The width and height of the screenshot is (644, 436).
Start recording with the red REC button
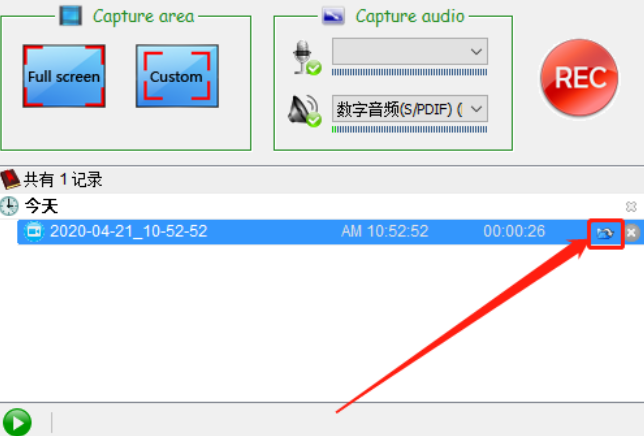pyautogui.click(x=580, y=78)
